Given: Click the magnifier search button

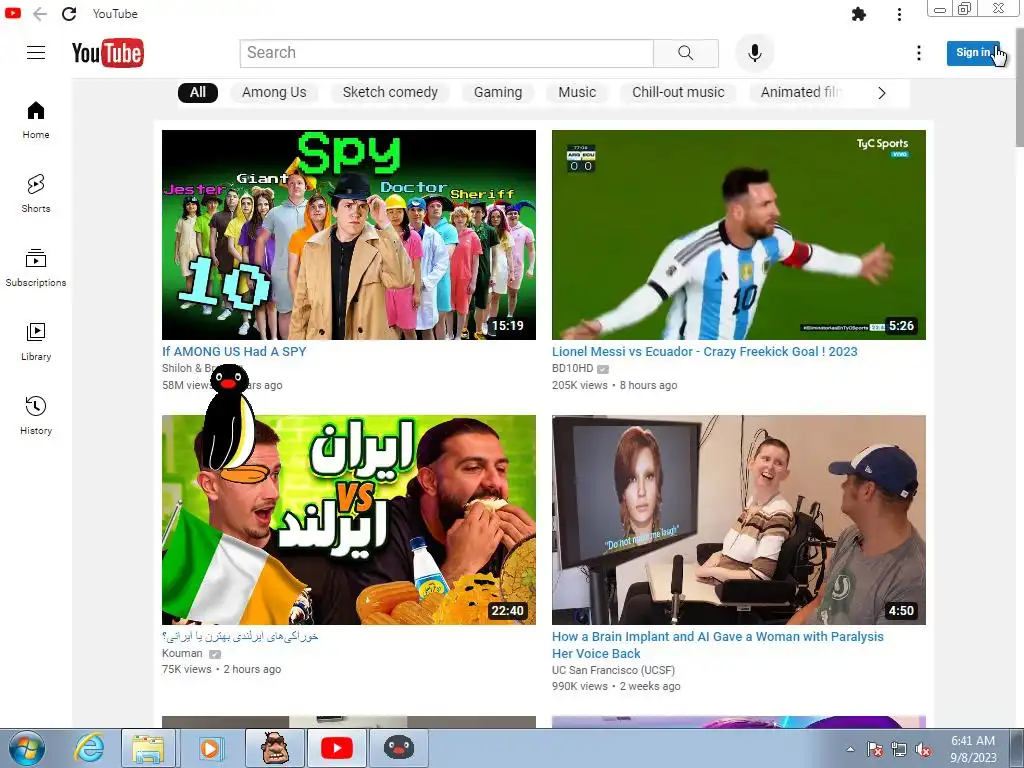Looking at the screenshot, I should coord(686,53).
